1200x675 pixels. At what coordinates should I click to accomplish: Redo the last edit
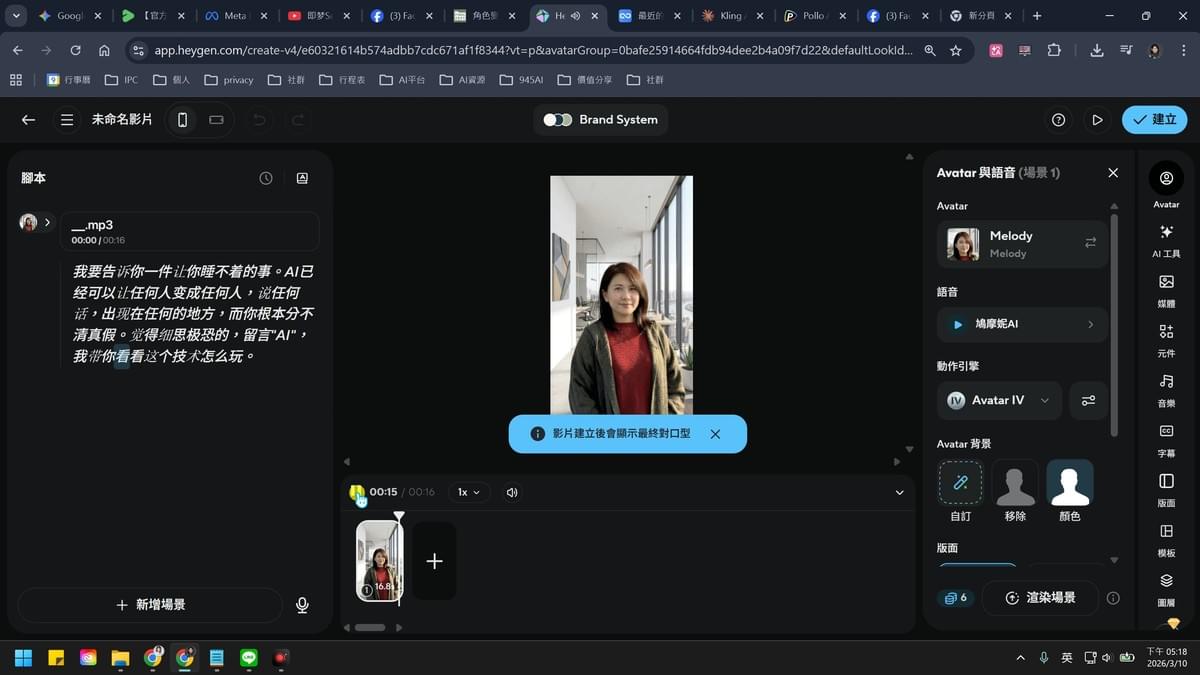pos(298,120)
